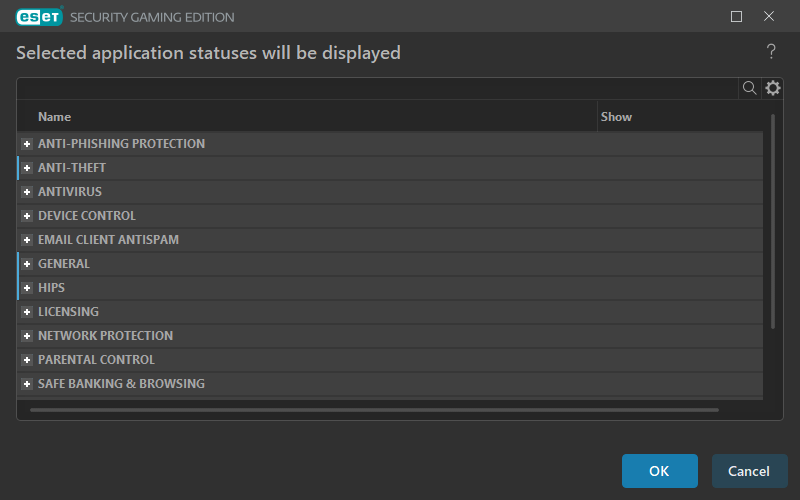This screenshot has height=500, width=800.
Task: Click the ESET logo
Action: pos(39,17)
